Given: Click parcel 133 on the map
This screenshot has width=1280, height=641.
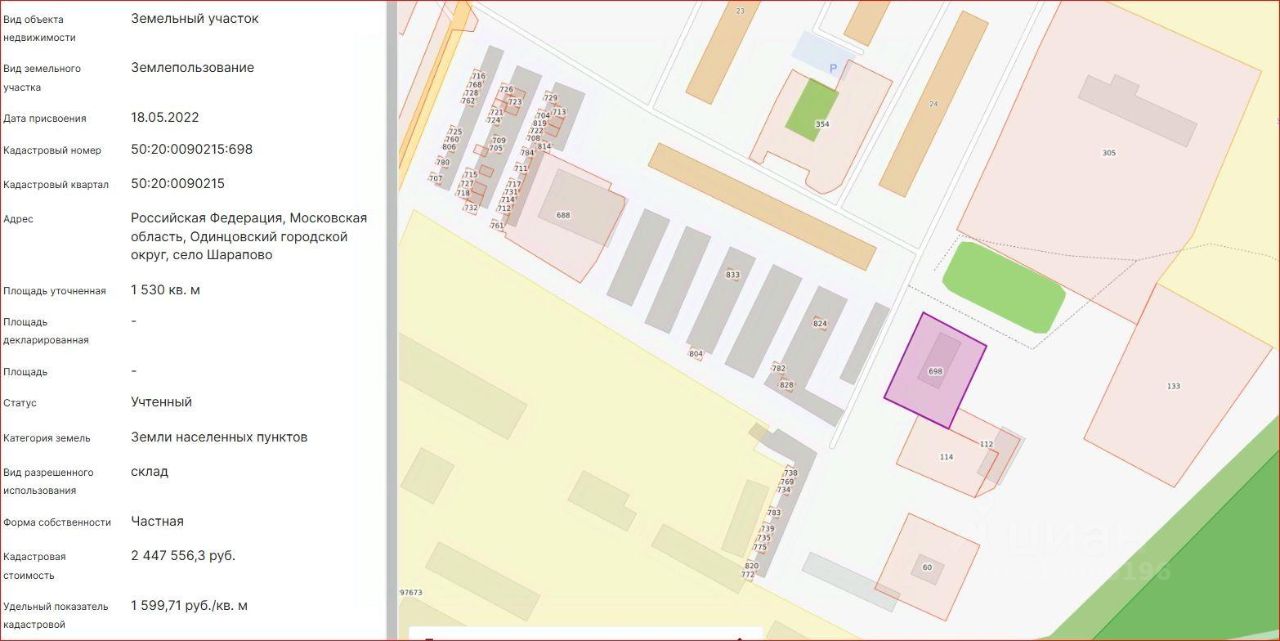Looking at the screenshot, I should [x=1173, y=386].
